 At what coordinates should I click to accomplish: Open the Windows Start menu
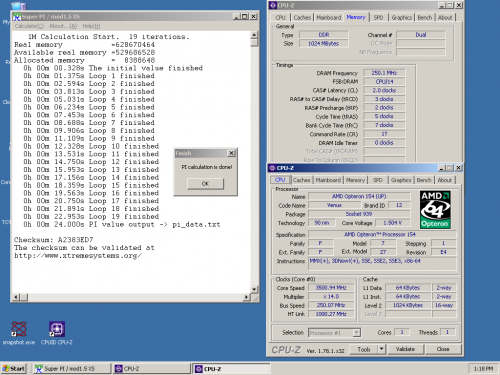14,368
